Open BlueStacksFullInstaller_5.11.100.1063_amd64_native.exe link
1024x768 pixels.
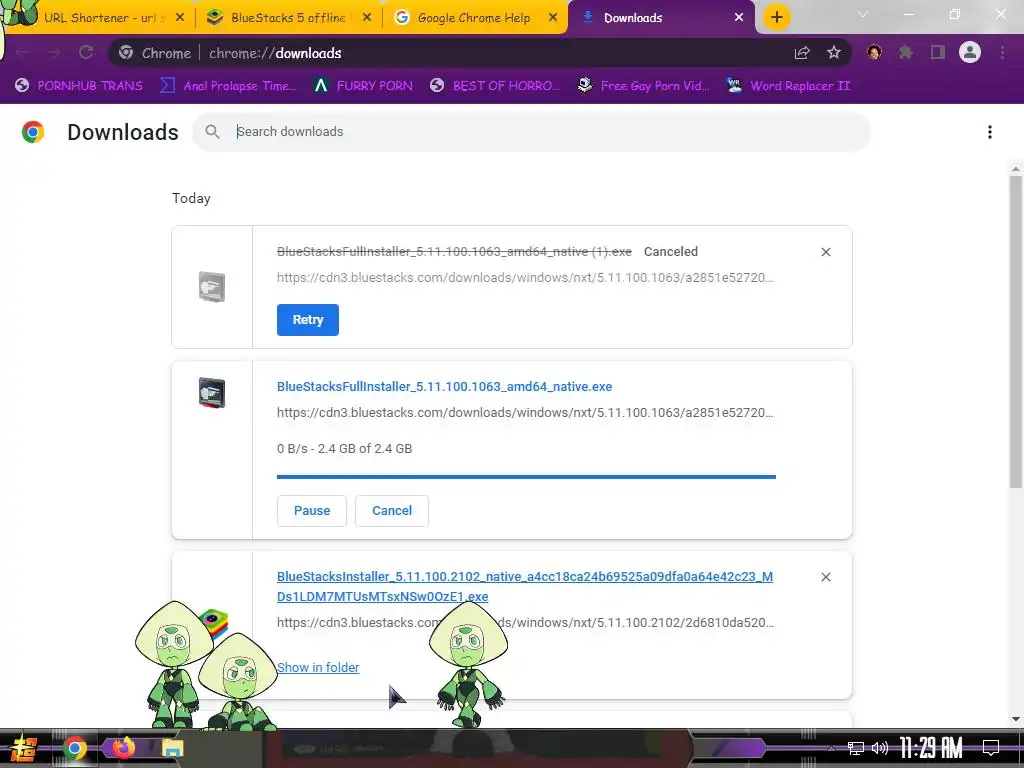[x=444, y=387]
